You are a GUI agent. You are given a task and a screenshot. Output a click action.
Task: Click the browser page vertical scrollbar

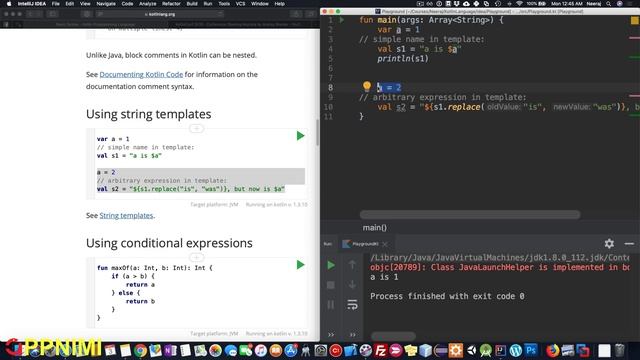pyautogui.click(x=317, y=133)
